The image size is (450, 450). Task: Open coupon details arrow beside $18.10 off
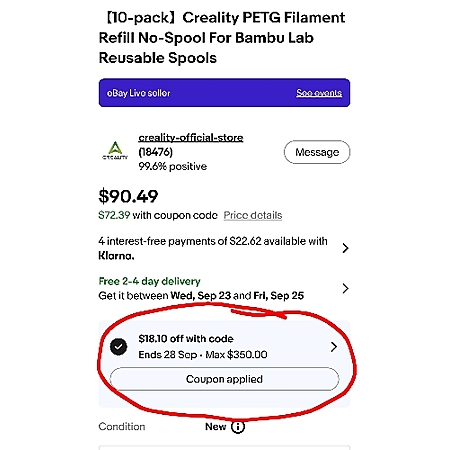[x=334, y=347]
